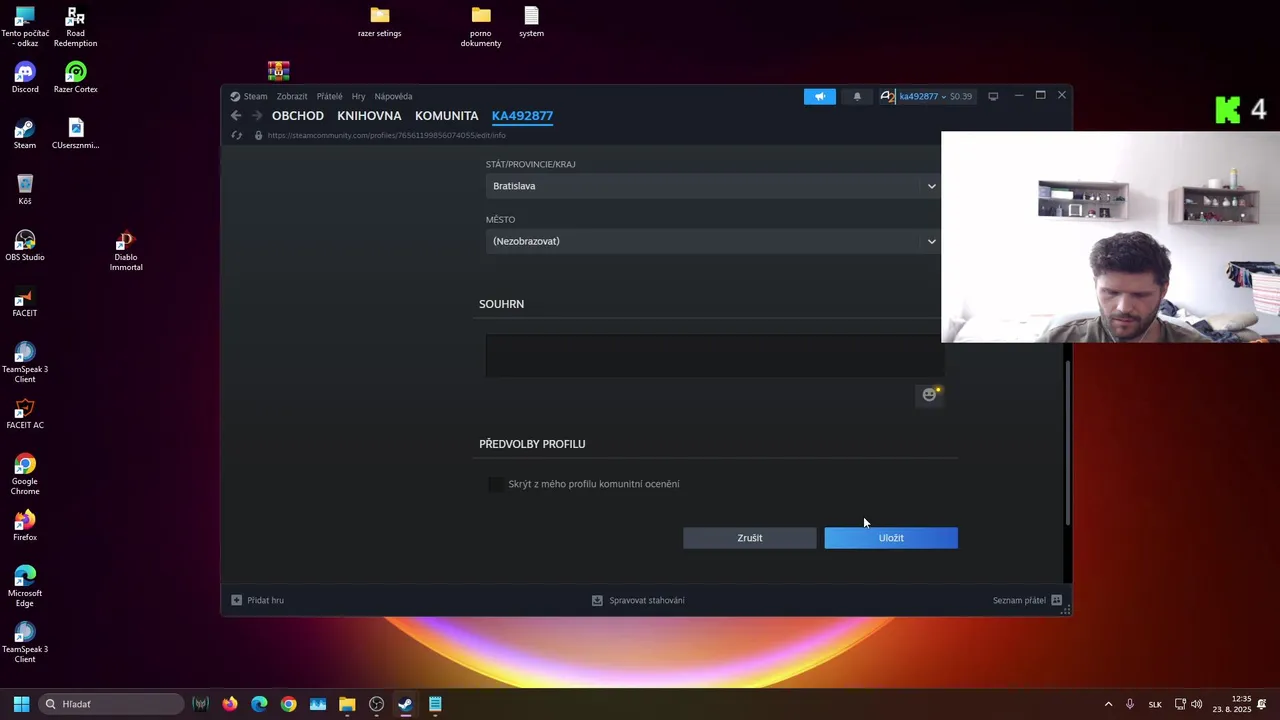The image size is (1280, 720).
Task: Click Zrušit cancel button
Action: point(750,538)
